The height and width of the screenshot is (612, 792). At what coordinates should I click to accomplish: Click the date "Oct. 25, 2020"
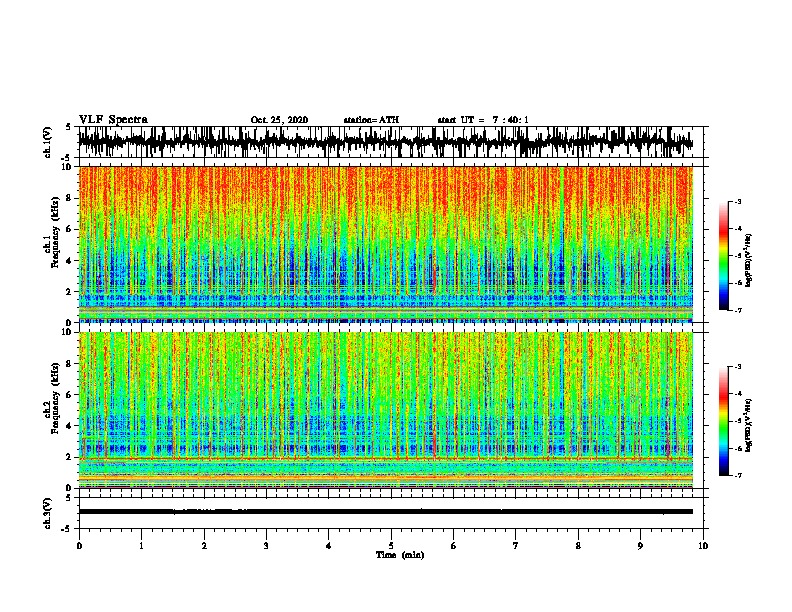pyautogui.click(x=279, y=120)
